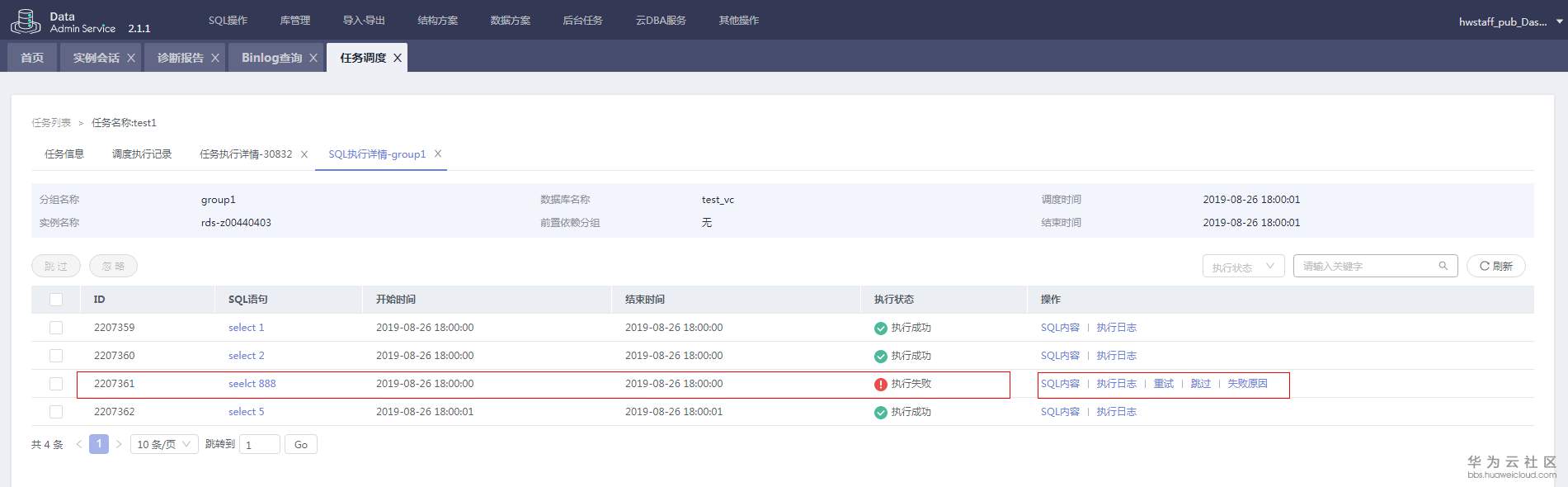Close the 任务执行详情-30832 sub-tab X
This screenshot has height=487, width=1568.
tap(304, 154)
